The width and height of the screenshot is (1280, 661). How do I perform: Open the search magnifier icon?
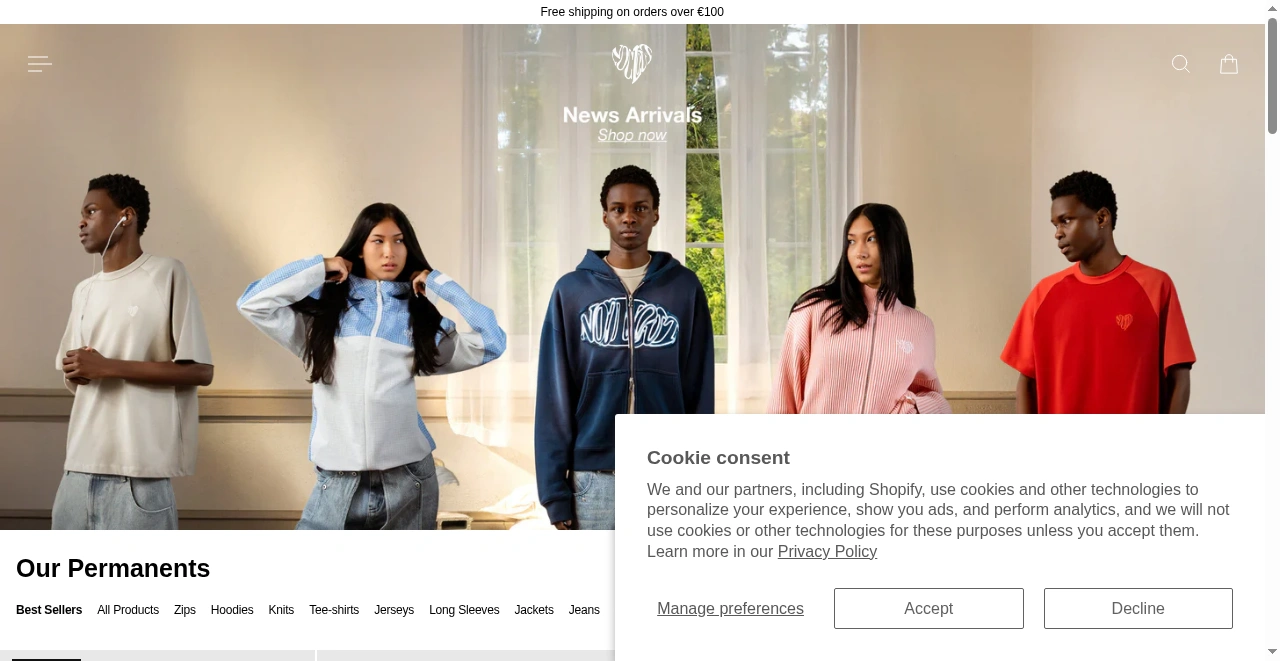click(x=1181, y=64)
